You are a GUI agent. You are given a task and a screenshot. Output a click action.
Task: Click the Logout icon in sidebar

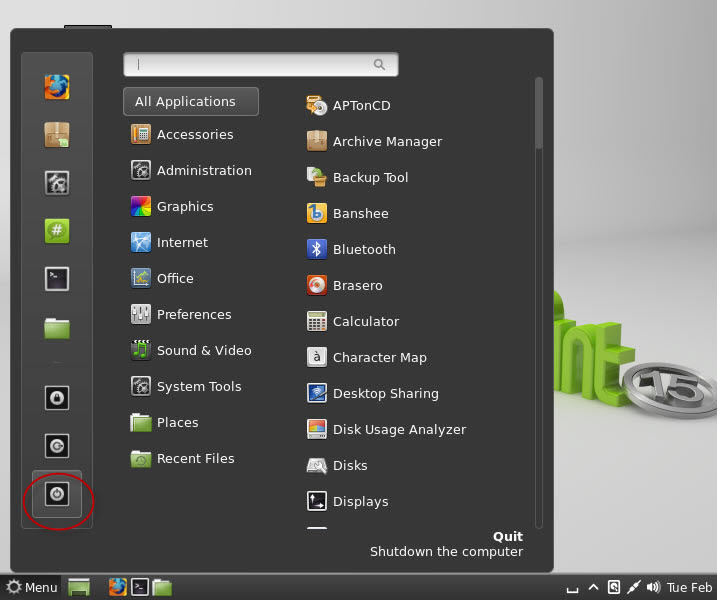pyautogui.click(x=57, y=446)
